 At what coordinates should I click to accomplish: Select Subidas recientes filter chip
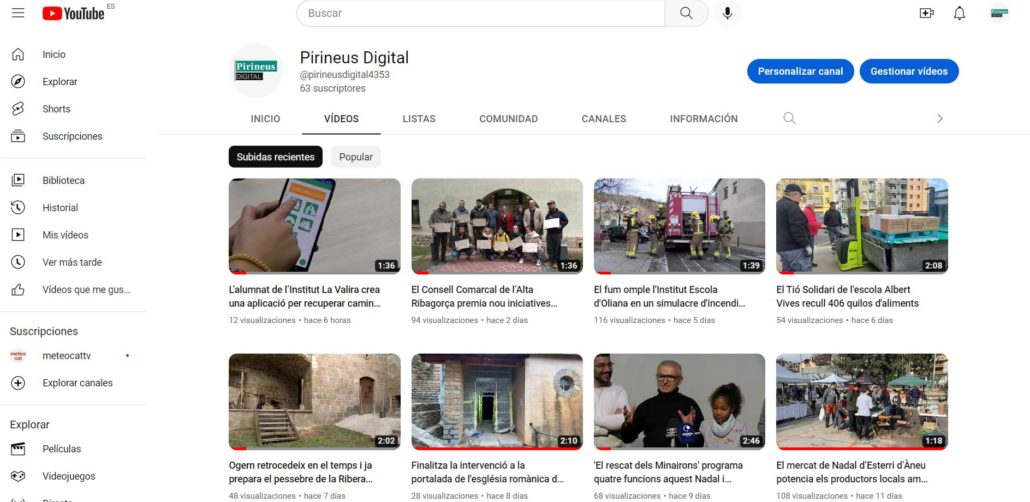tap(275, 157)
